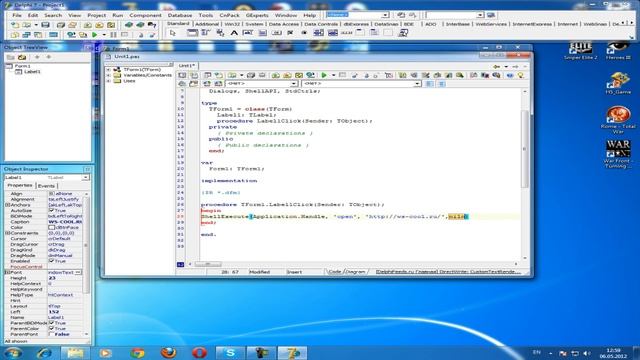The width and height of the screenshot is (640, 360).
Task: Pick the Label (A) component in palette
Action: (234, 33)
